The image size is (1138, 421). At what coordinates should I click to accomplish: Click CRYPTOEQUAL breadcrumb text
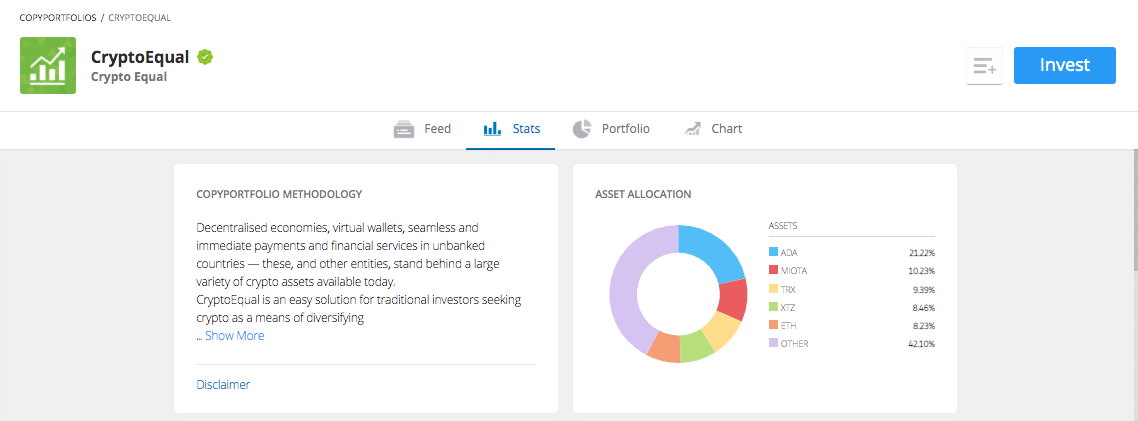(x=139, y=17)
